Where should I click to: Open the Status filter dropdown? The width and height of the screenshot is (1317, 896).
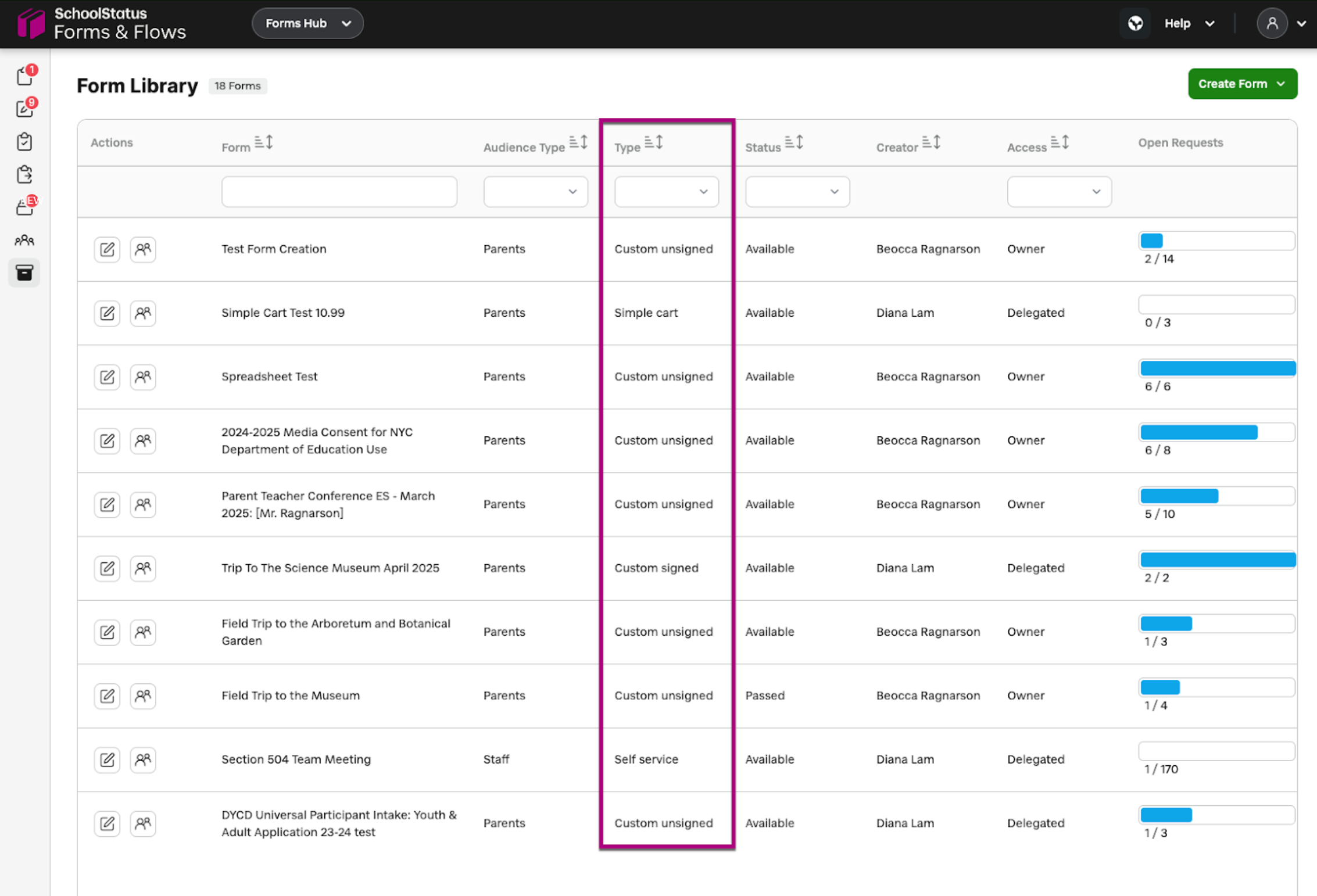(797, 192)
